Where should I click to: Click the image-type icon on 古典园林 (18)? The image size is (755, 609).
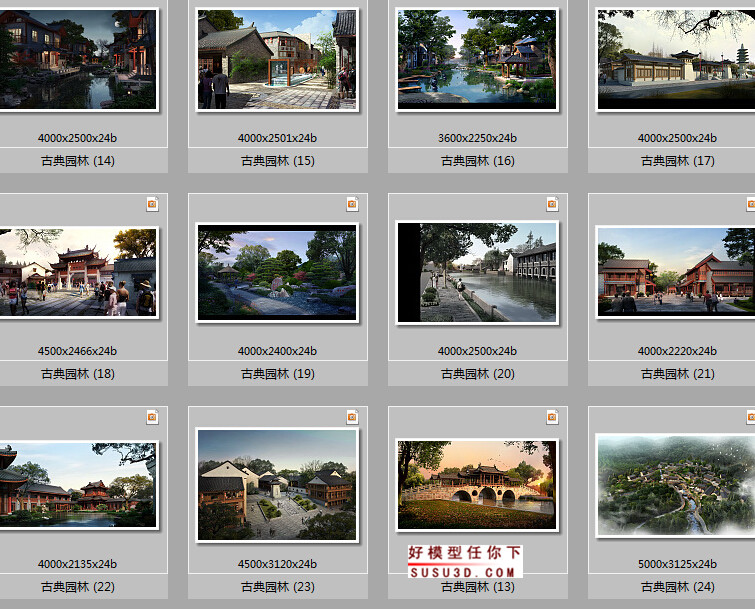click(152, 204)
